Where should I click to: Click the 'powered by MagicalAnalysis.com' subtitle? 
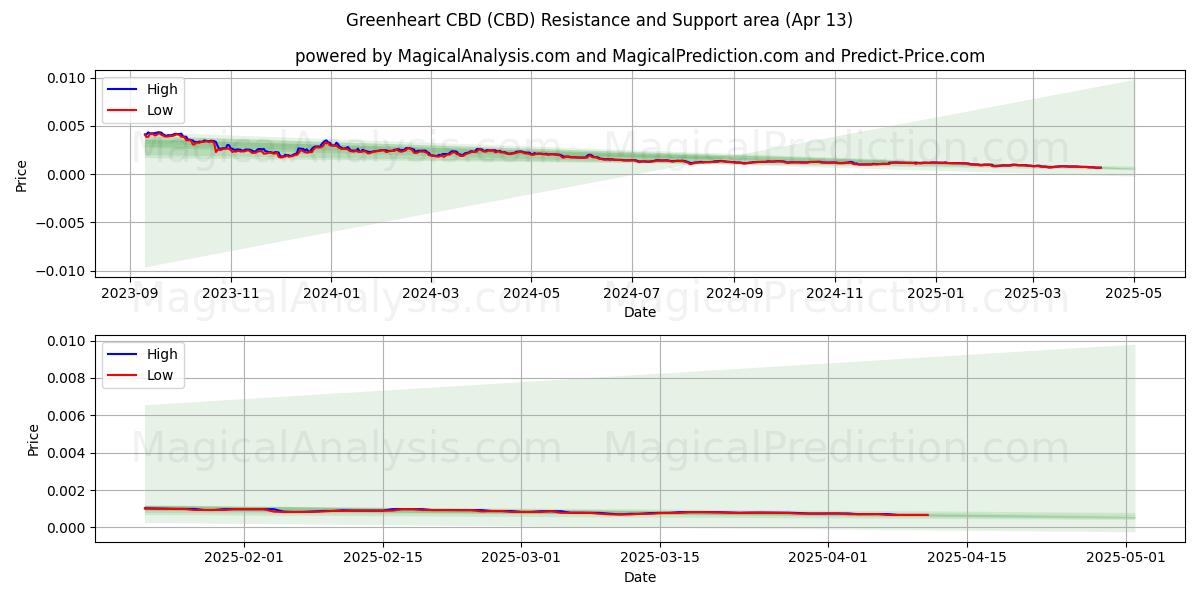point(640,56)
